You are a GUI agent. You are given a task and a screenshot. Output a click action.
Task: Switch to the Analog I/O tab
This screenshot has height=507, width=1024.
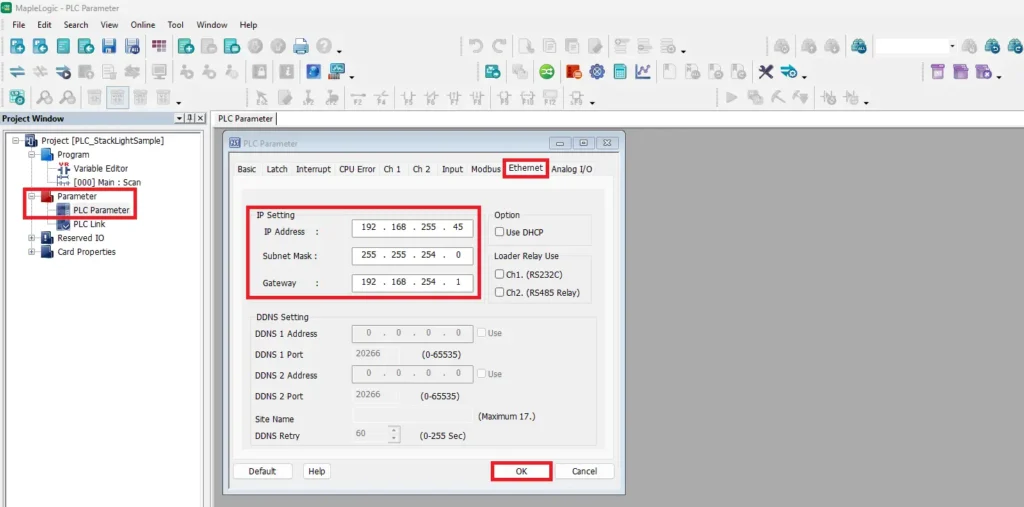(x=571, y=169)
